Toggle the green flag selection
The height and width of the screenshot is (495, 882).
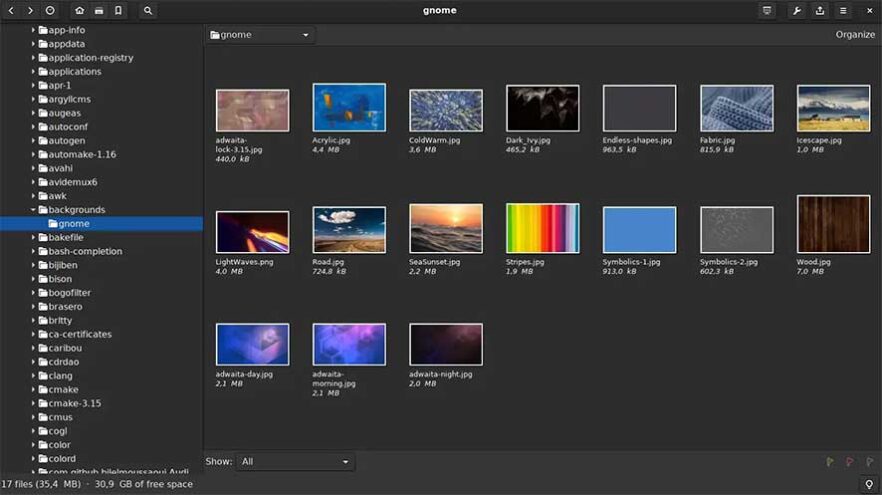click(830, 462)
